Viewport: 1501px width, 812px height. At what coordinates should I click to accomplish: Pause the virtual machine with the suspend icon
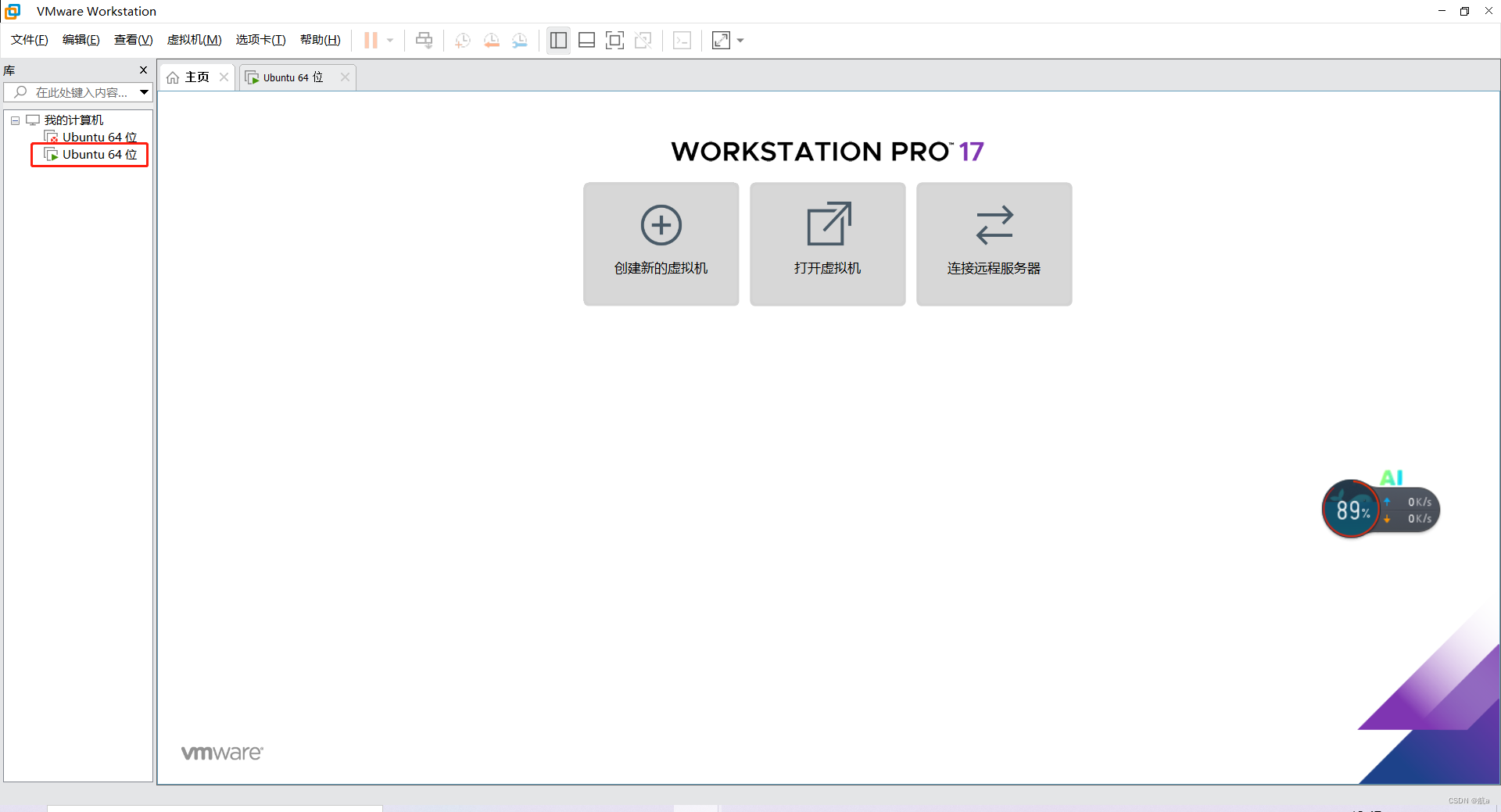371,40
